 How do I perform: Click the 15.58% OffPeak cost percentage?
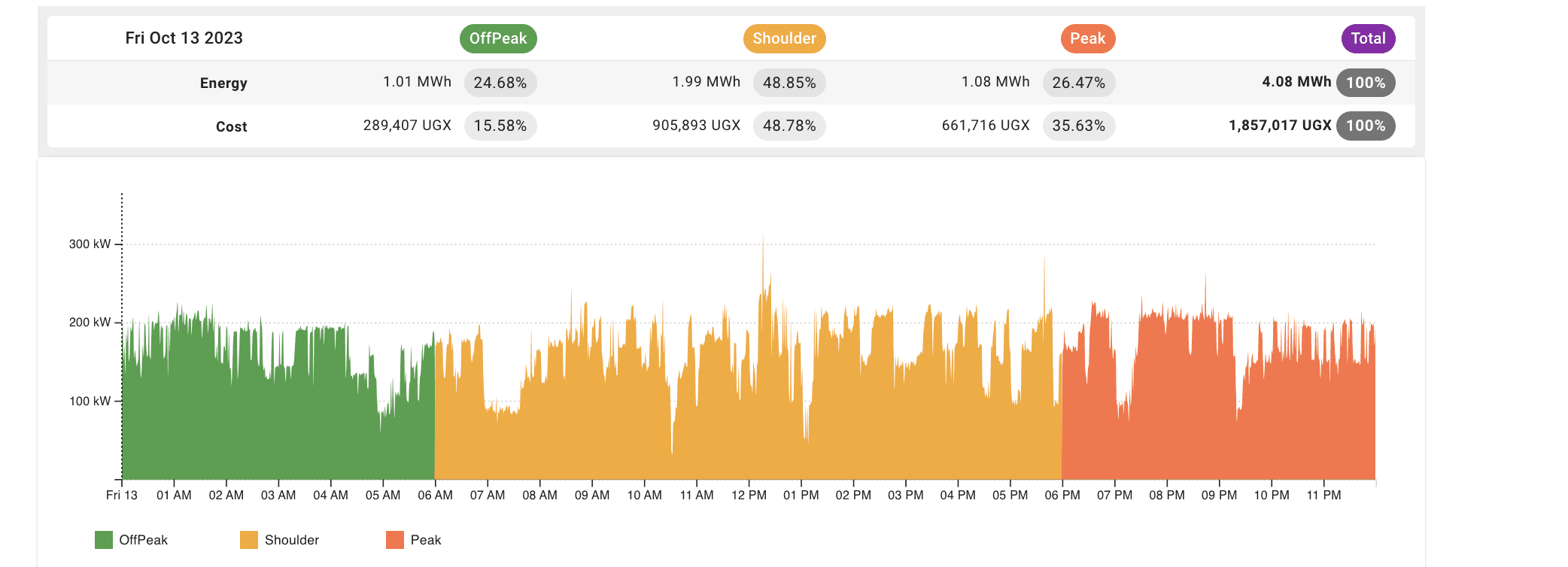point(500,126)
